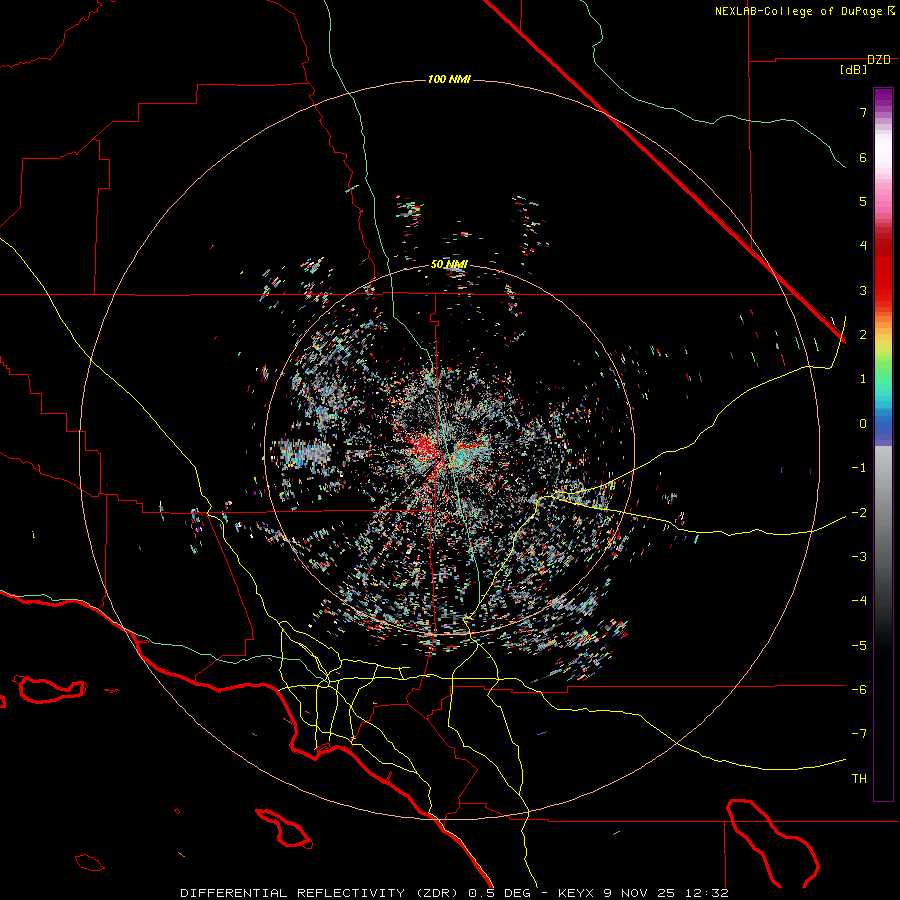Click the 7 value on color scale
Image resolution: width=900 pixels, height=900 pixels.
pyautogui.click(x=863, y=112)
